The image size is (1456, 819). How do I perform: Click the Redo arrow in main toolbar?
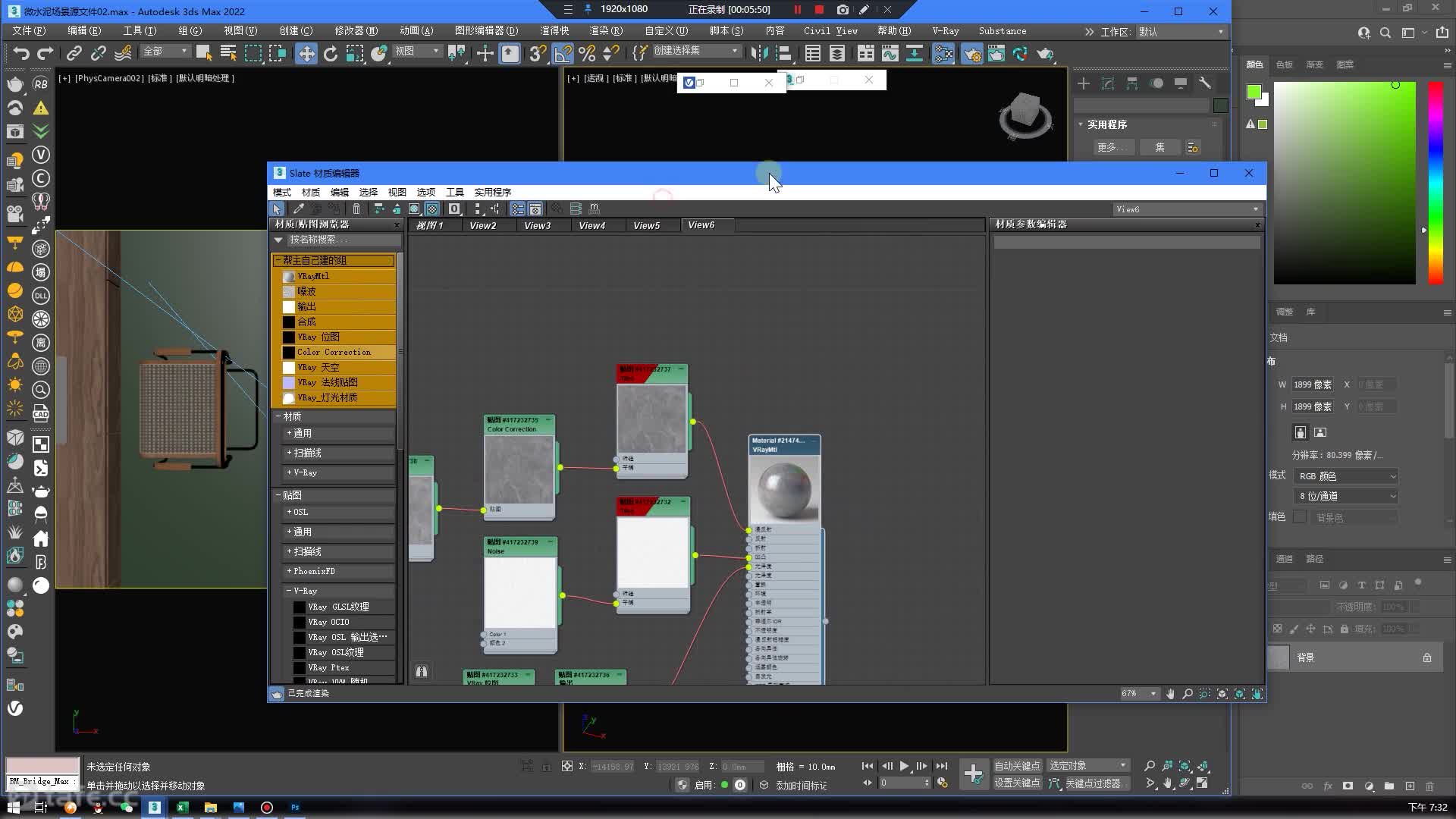[45, 53]
